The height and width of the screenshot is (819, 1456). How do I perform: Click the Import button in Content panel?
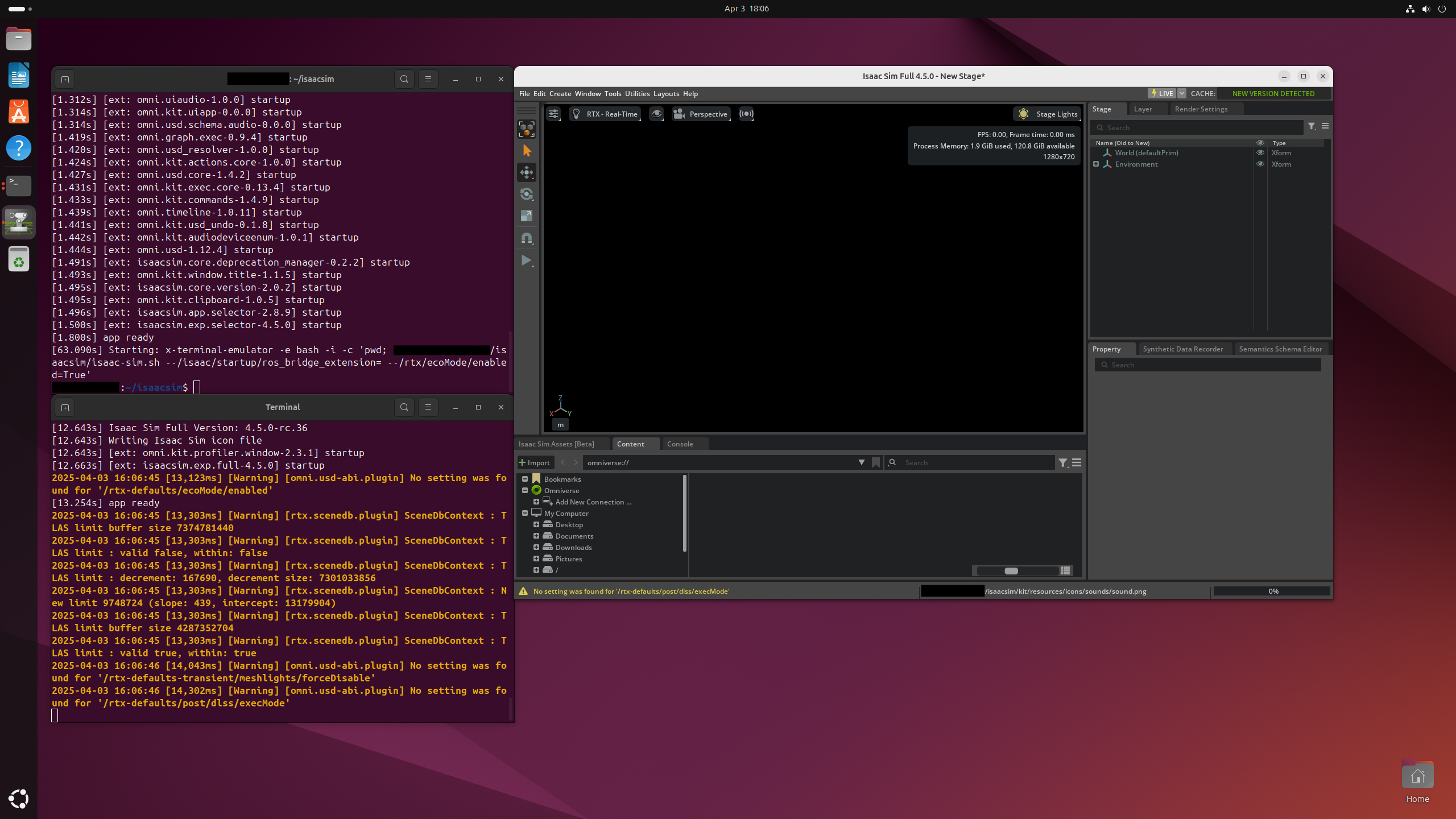tap(535, 462)
